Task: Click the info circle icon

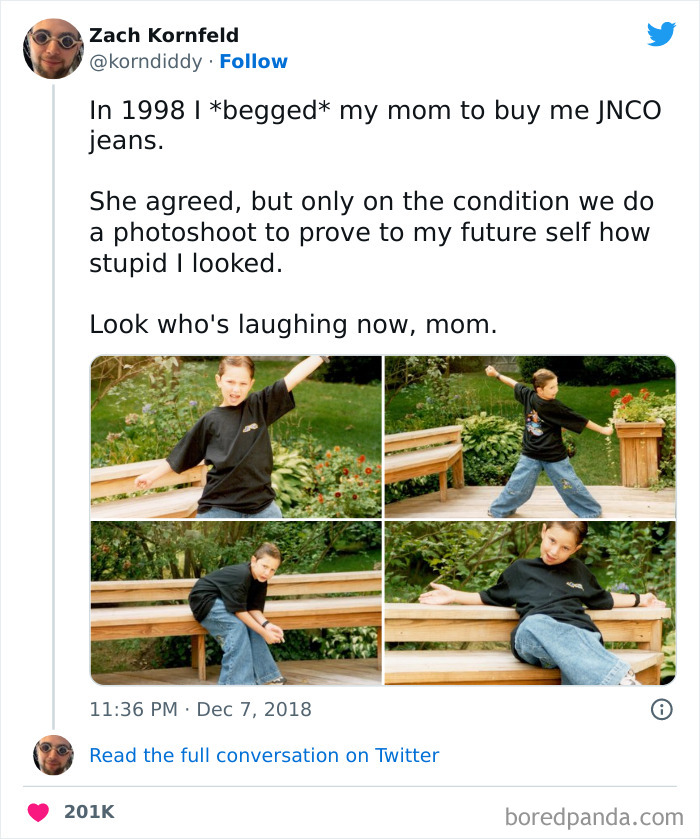Action: coord(661,709)
